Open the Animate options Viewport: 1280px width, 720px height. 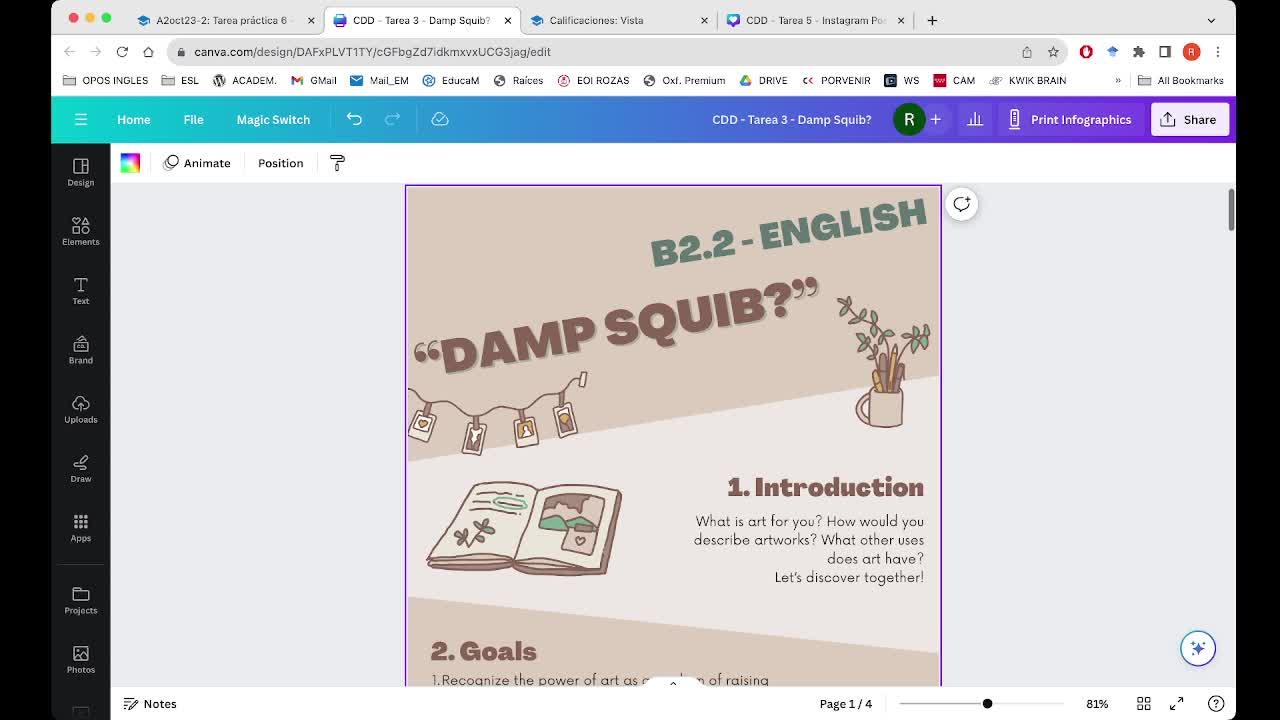(x=197, y=163)
